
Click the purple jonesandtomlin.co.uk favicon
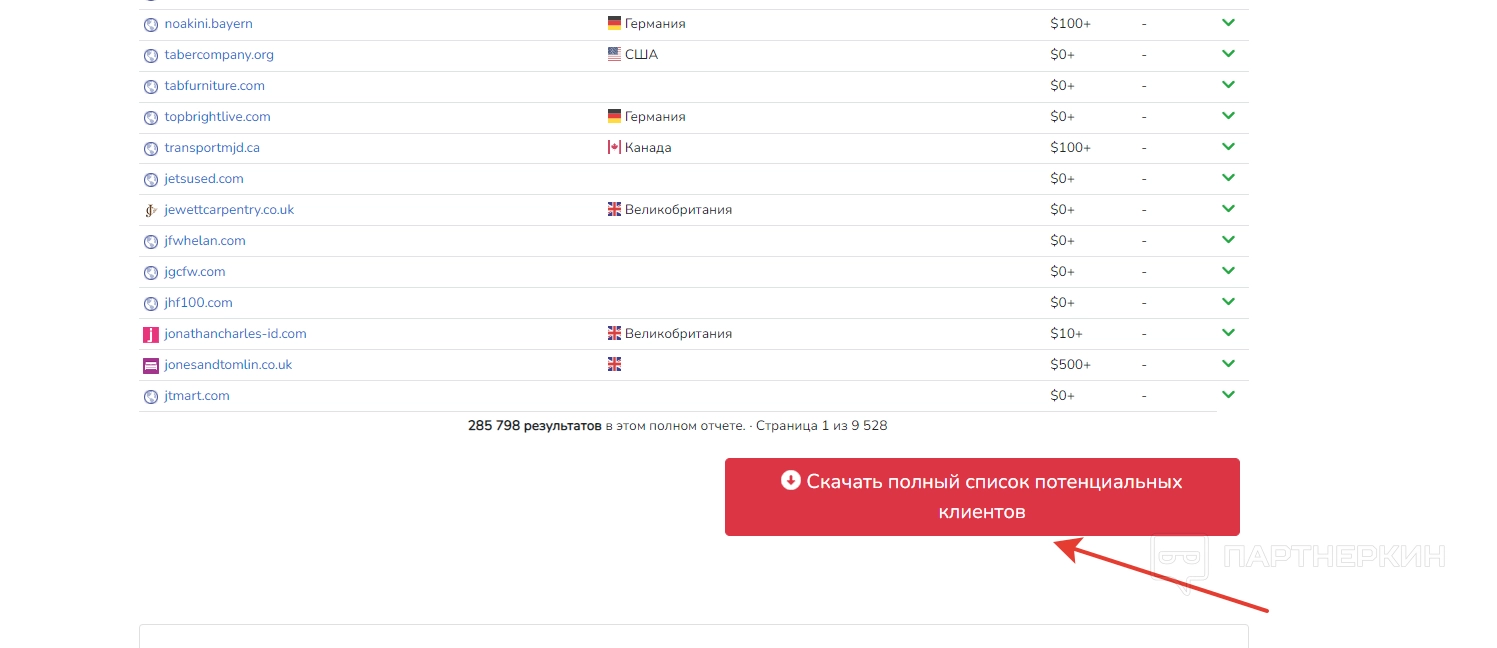(151, 365)
